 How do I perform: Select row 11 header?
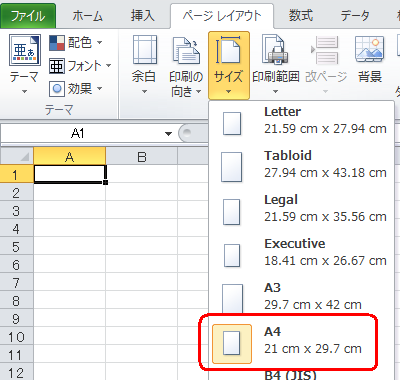tap(17, 354)
